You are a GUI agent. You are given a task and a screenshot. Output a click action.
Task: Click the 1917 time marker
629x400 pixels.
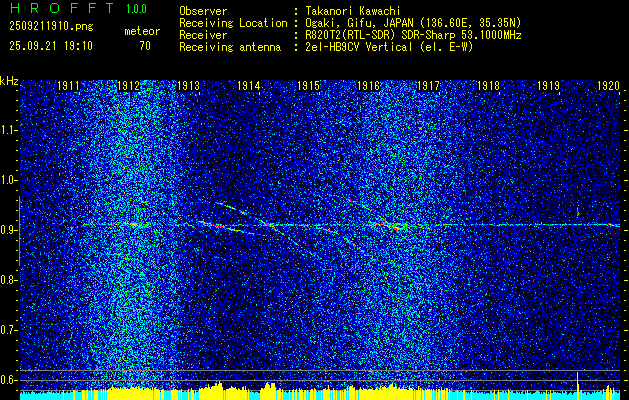tap(429, 85)
